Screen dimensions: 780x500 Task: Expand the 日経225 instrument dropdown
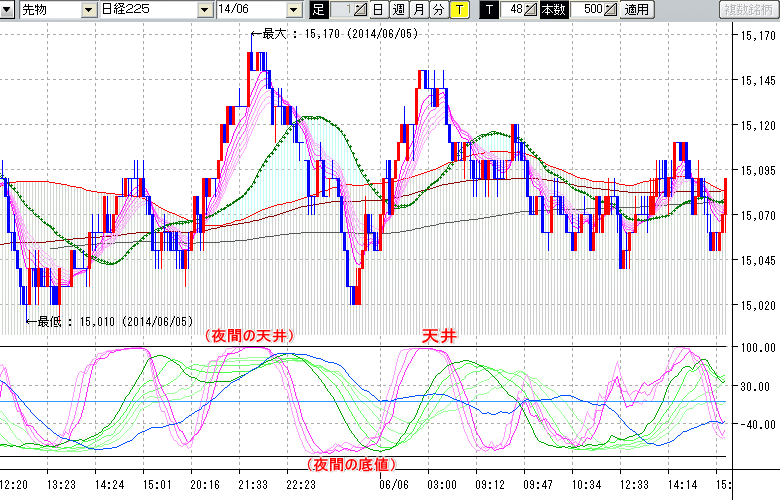coord(206,10)
